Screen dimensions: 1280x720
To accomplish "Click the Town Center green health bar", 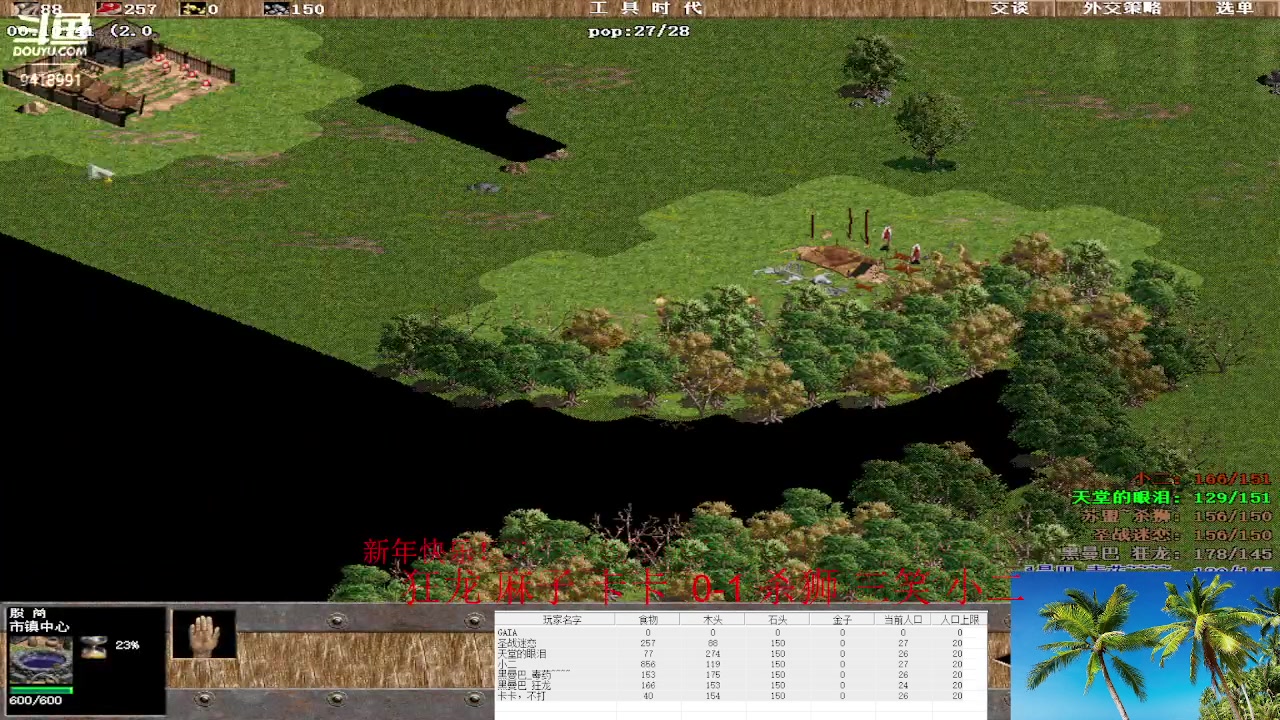I will (x=41, y=690).
